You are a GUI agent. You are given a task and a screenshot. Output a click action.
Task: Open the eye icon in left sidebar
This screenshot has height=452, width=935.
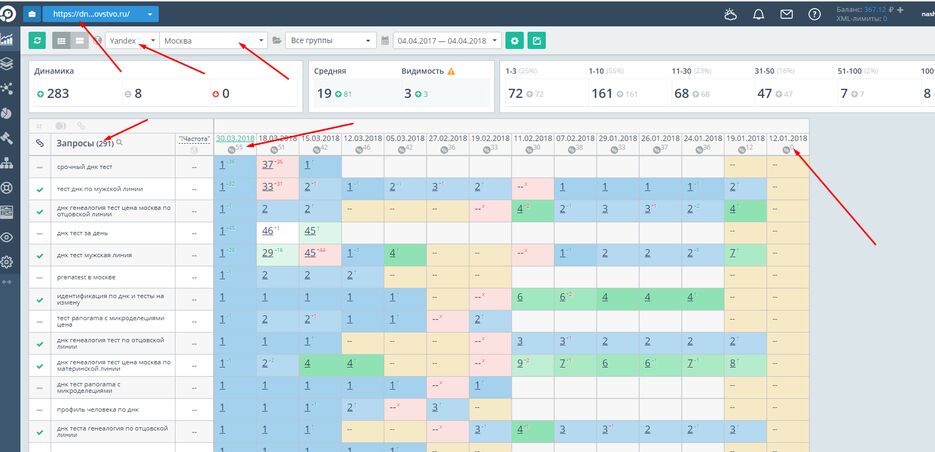point(8,237)
